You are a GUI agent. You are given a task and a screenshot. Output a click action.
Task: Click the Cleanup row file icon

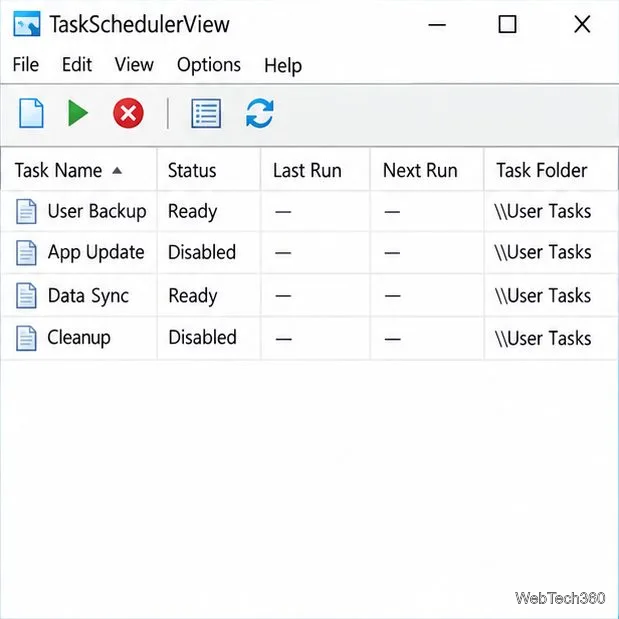pos(26,338)
